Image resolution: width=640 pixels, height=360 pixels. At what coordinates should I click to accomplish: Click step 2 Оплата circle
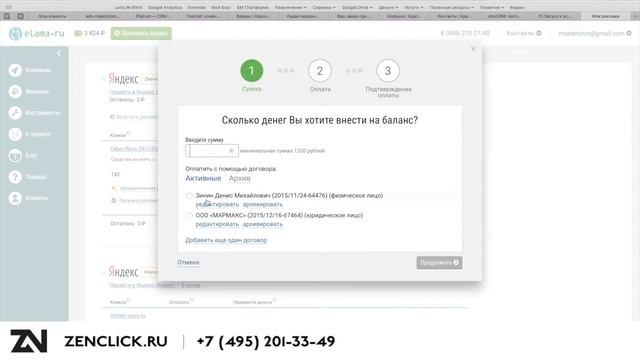point(320,71)
